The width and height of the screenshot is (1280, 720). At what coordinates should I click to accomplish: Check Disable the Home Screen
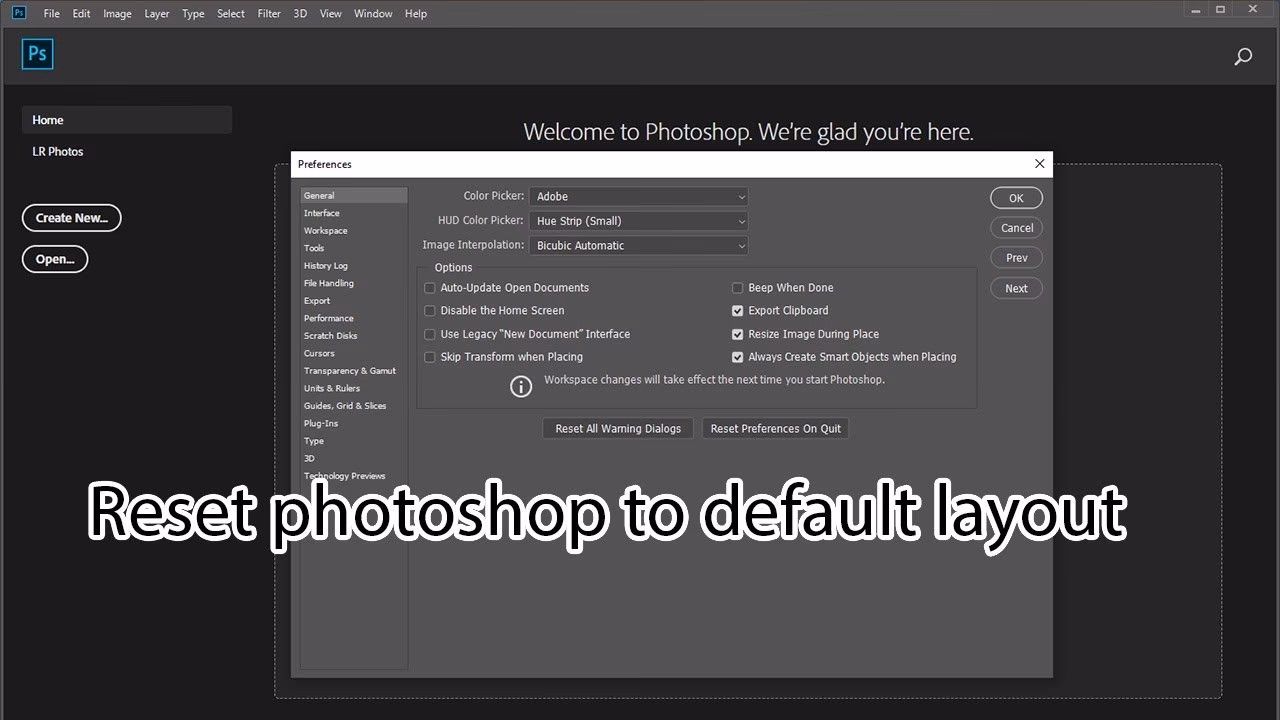429,310
